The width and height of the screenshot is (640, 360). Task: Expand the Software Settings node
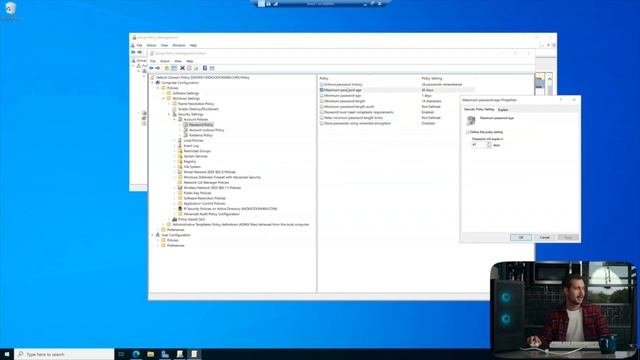coord(164,93)
